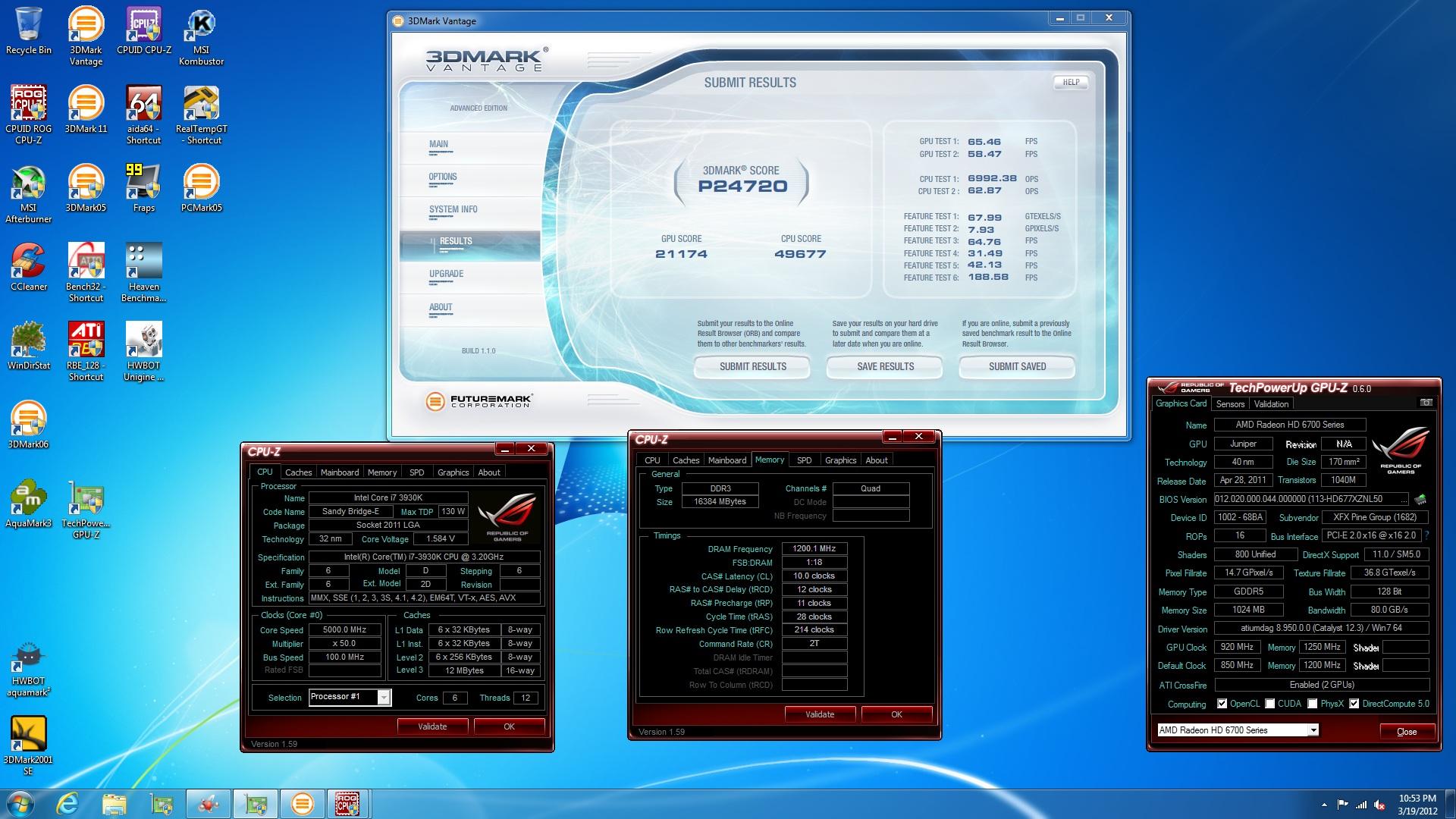
Task: Toggle the OpenCL checkbox in GPU-Z
Action: click(x=1222, y=704)
